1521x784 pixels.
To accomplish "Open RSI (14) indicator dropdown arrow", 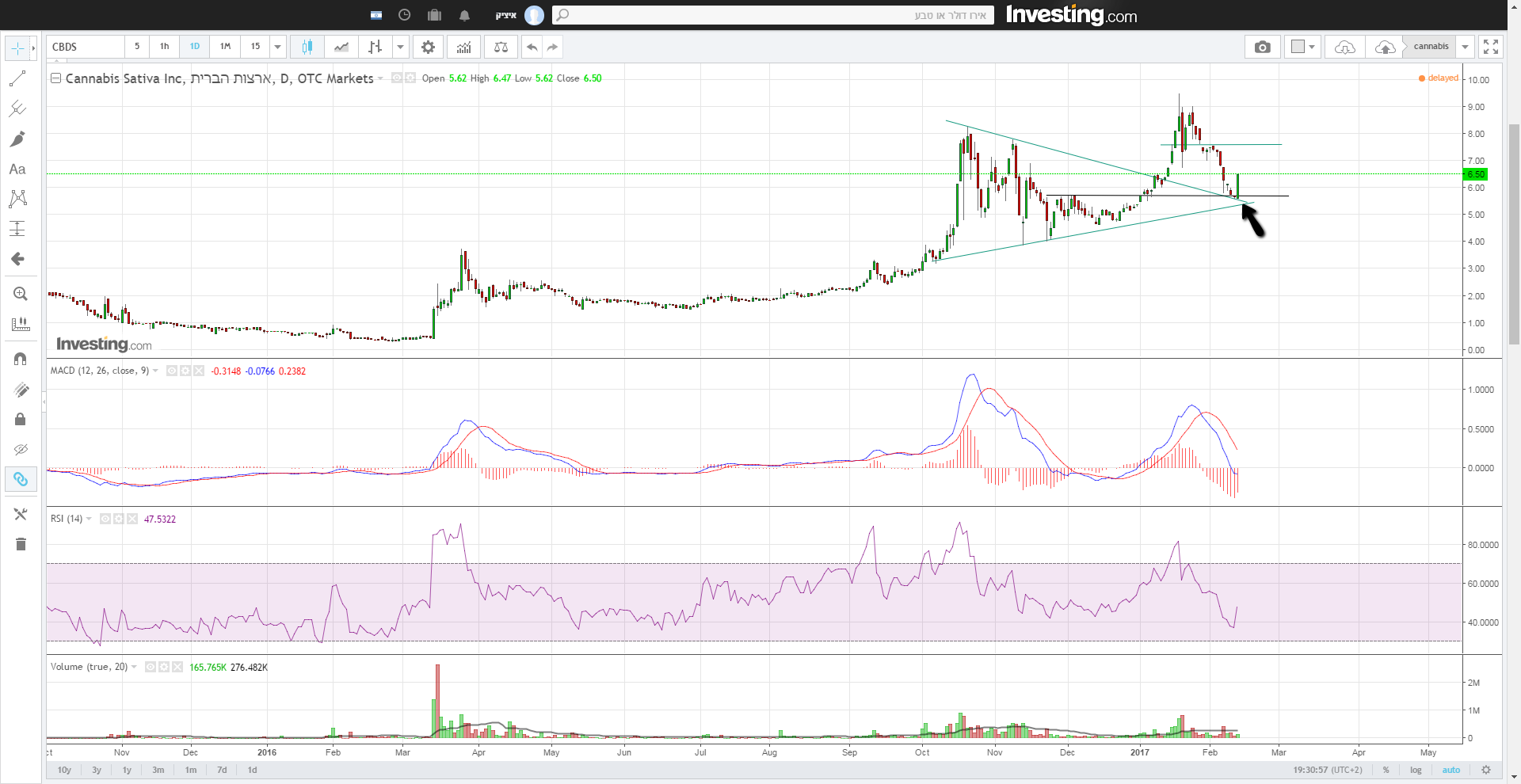I will coord(89,519).
